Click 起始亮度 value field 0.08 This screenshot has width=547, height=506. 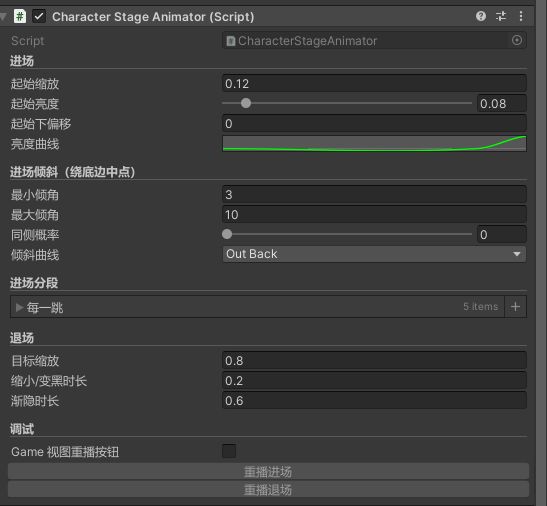point(502,103)
